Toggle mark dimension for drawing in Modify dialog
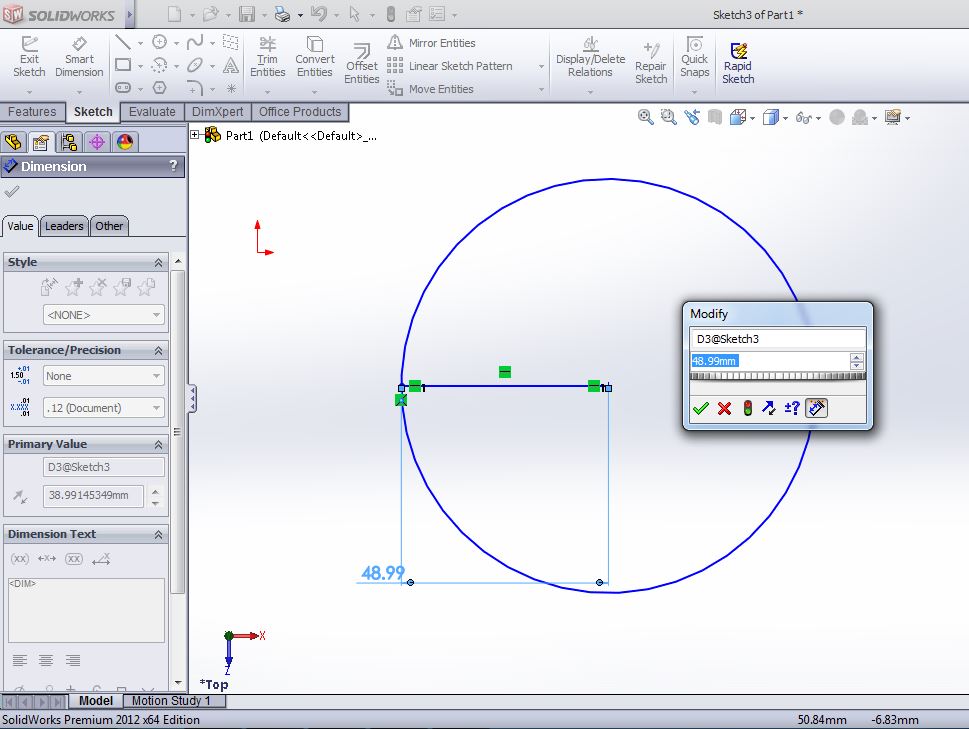Viewport: 969px width, 729px height. click(816, 408)
